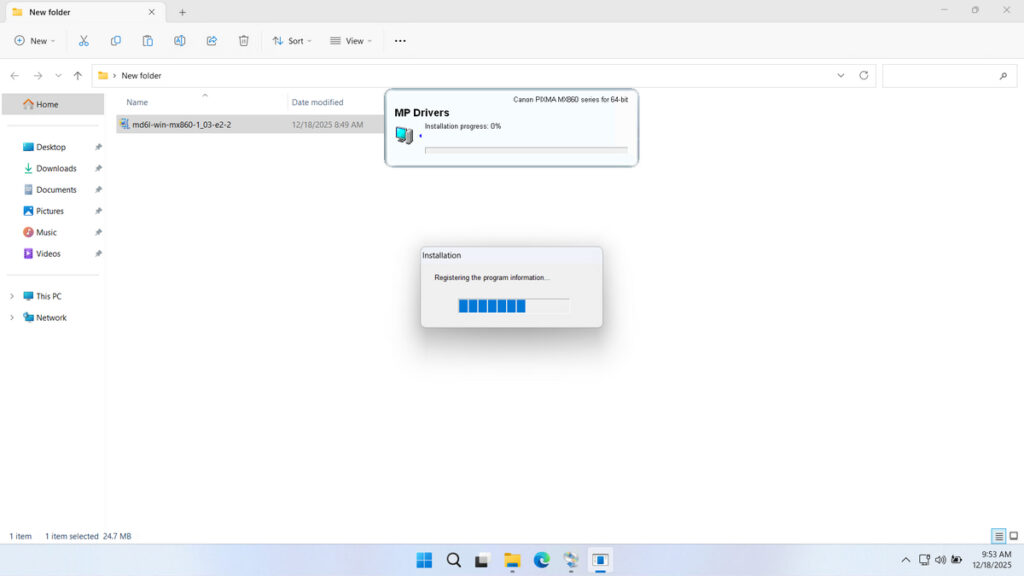Image resolution: width=1024 pixels, height=576 pixels.
Task: Refresh the current folder view
Action: coord(864,76)
